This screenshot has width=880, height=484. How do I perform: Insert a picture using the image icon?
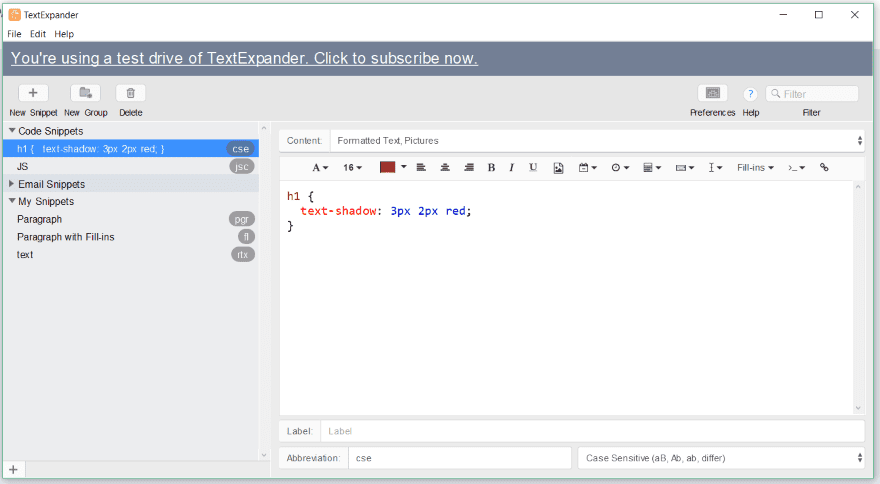coord(558,168)
